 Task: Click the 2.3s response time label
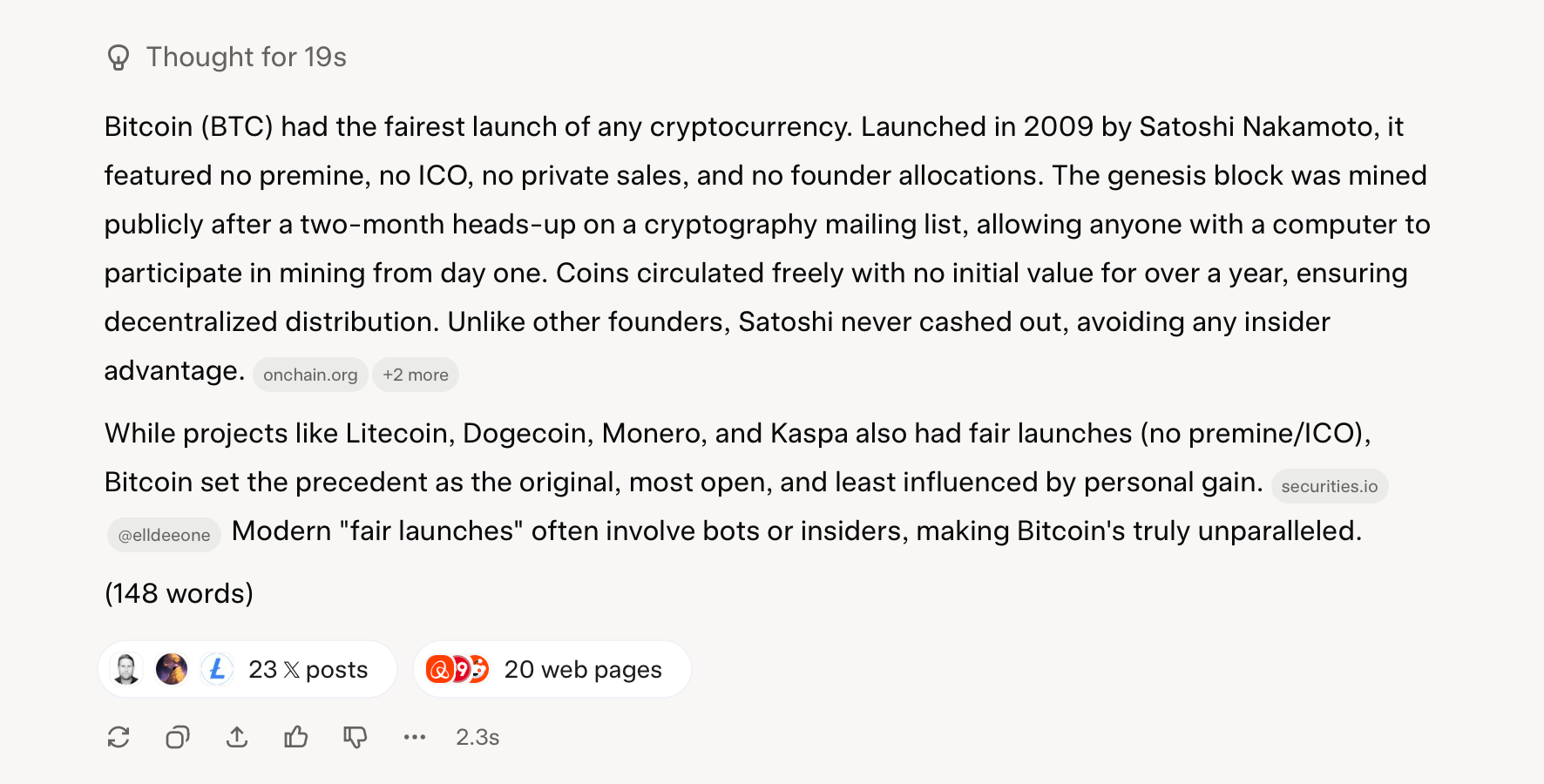pyautogui.click(x=477, y=738)
